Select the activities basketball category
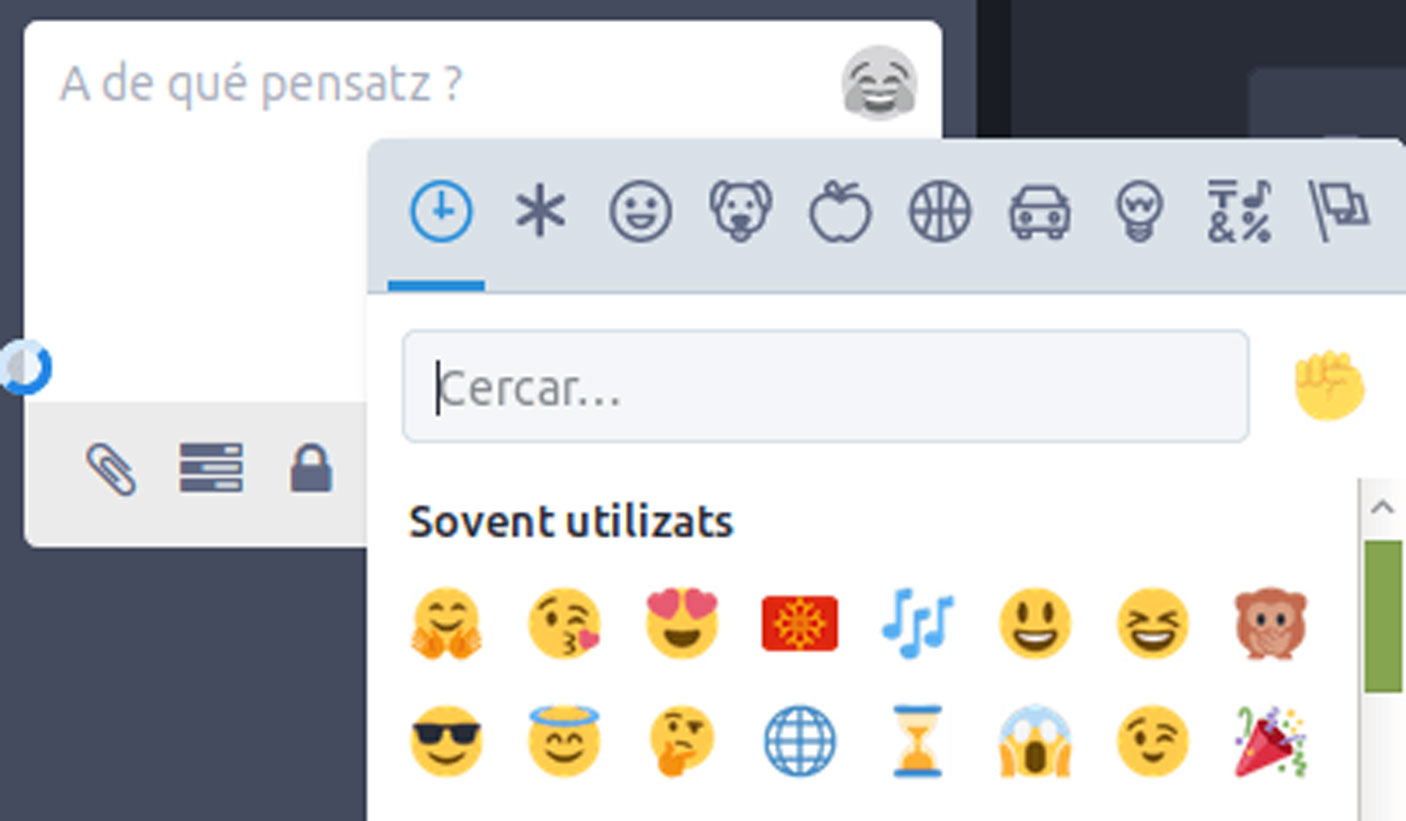 pyautogui.click(x=940, y=212)
